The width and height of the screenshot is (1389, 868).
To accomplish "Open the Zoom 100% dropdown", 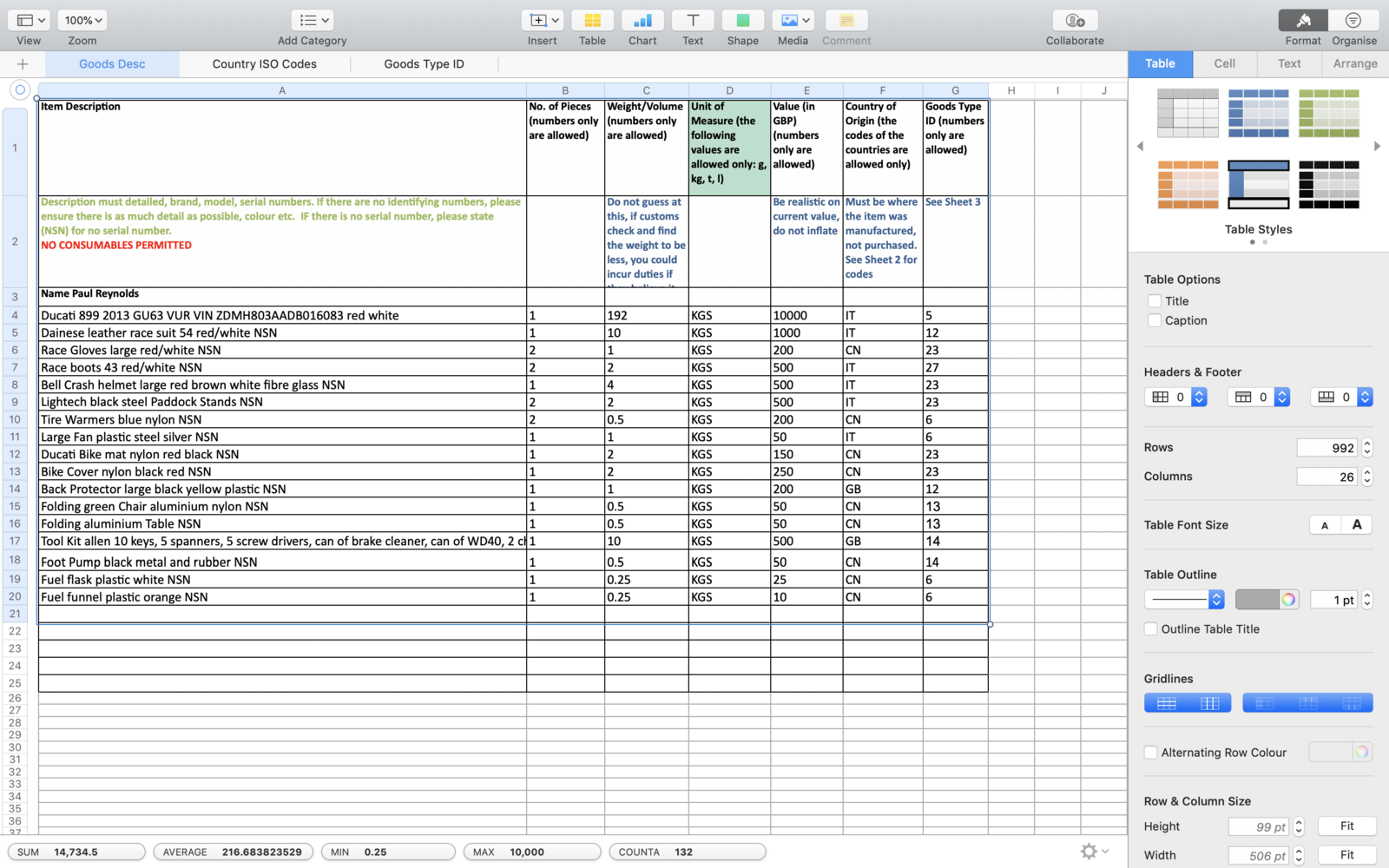I will pyautogui.click(x=84, y=21).
